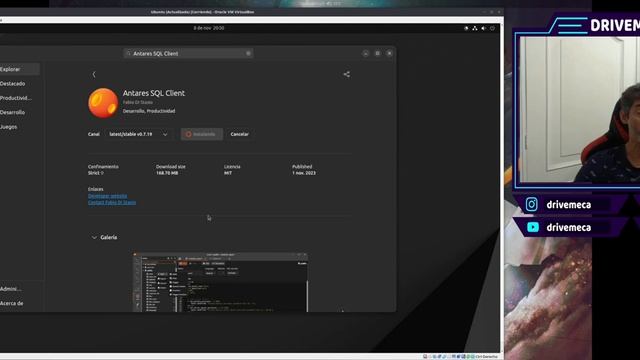Go back using the left chevron arrow
Screen dimensions: 640x360
94,74
